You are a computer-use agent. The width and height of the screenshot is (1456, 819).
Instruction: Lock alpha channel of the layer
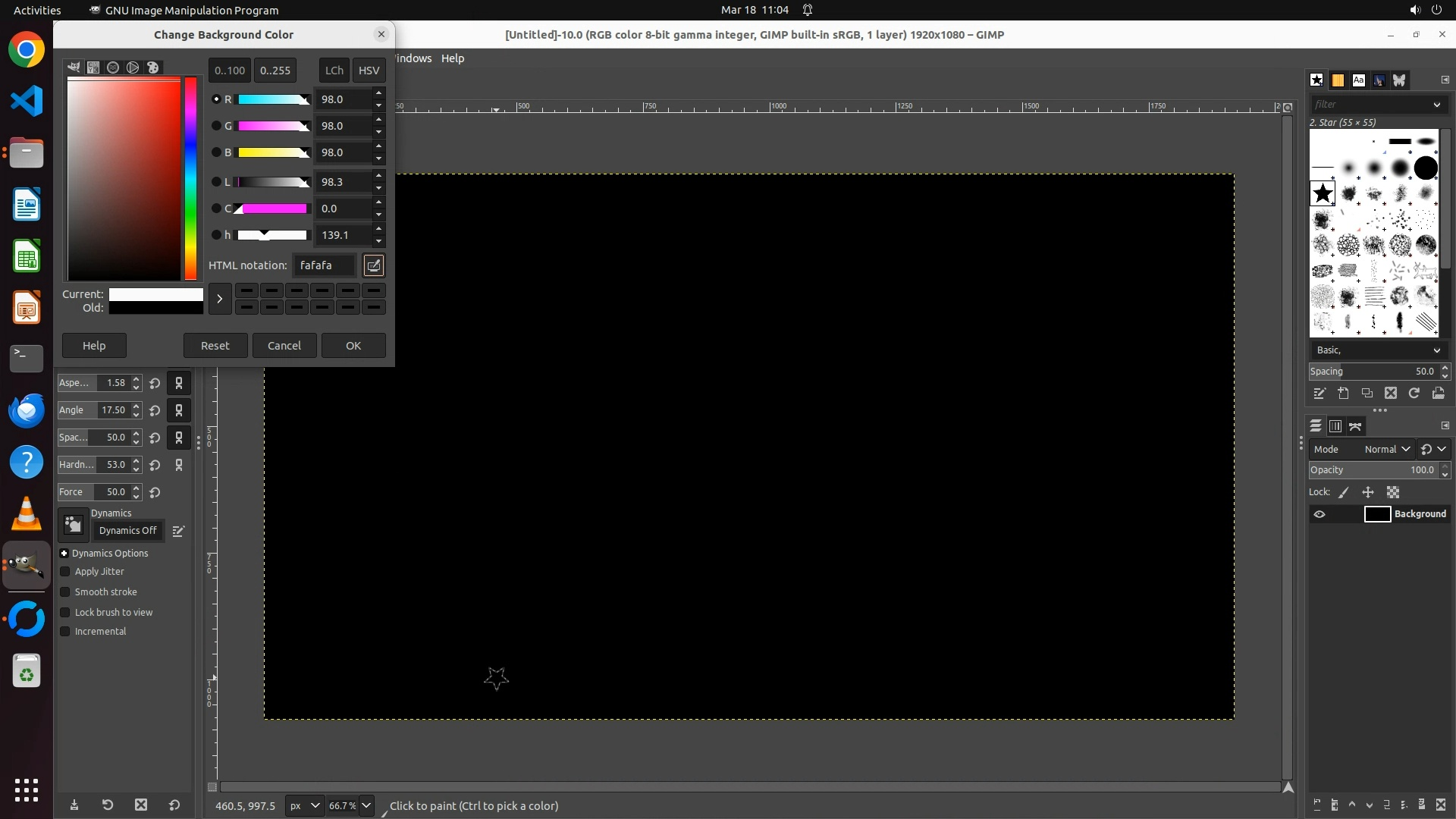point(1393,492)
